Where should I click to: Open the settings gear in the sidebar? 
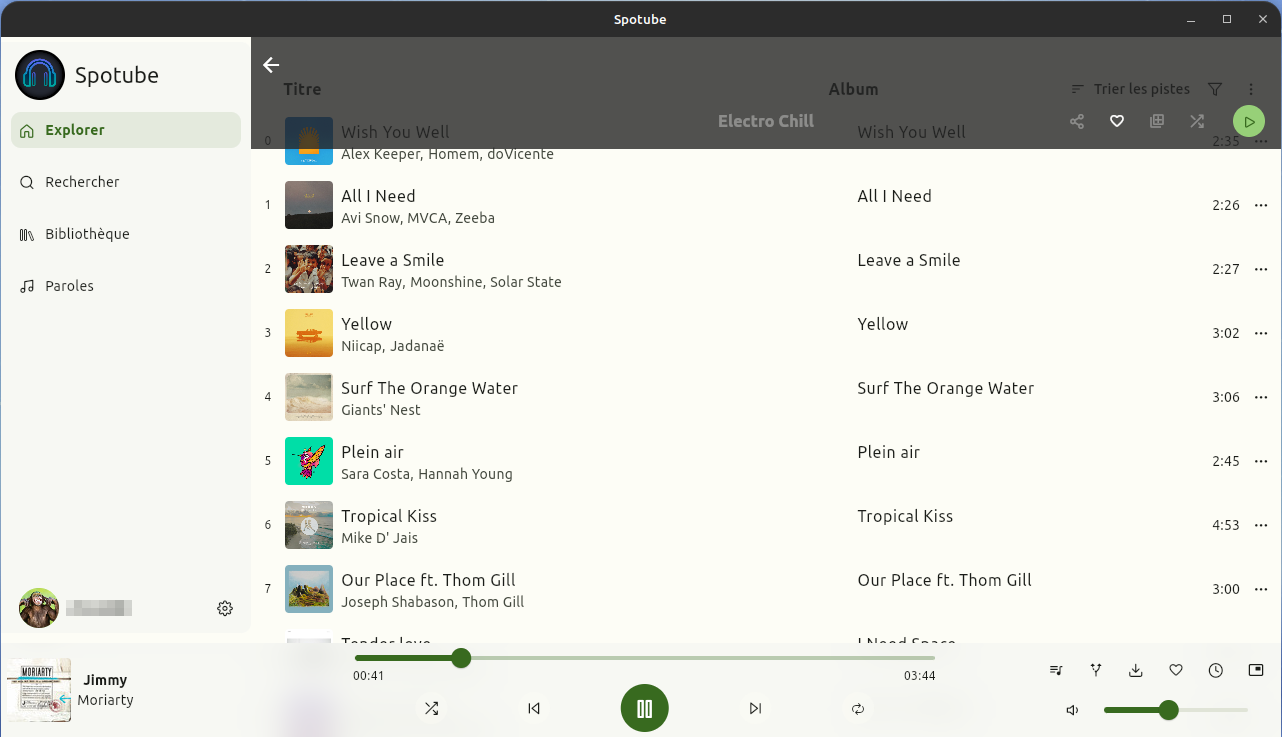coord(225,608)
